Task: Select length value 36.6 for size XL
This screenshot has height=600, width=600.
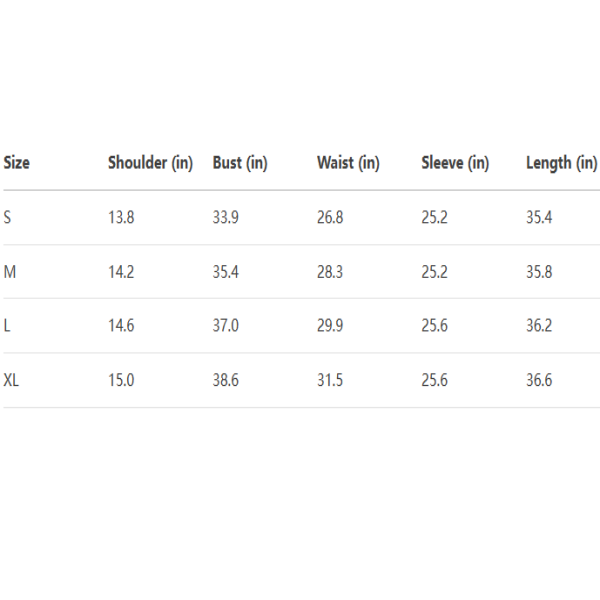Action: click(x=539, y=380)
